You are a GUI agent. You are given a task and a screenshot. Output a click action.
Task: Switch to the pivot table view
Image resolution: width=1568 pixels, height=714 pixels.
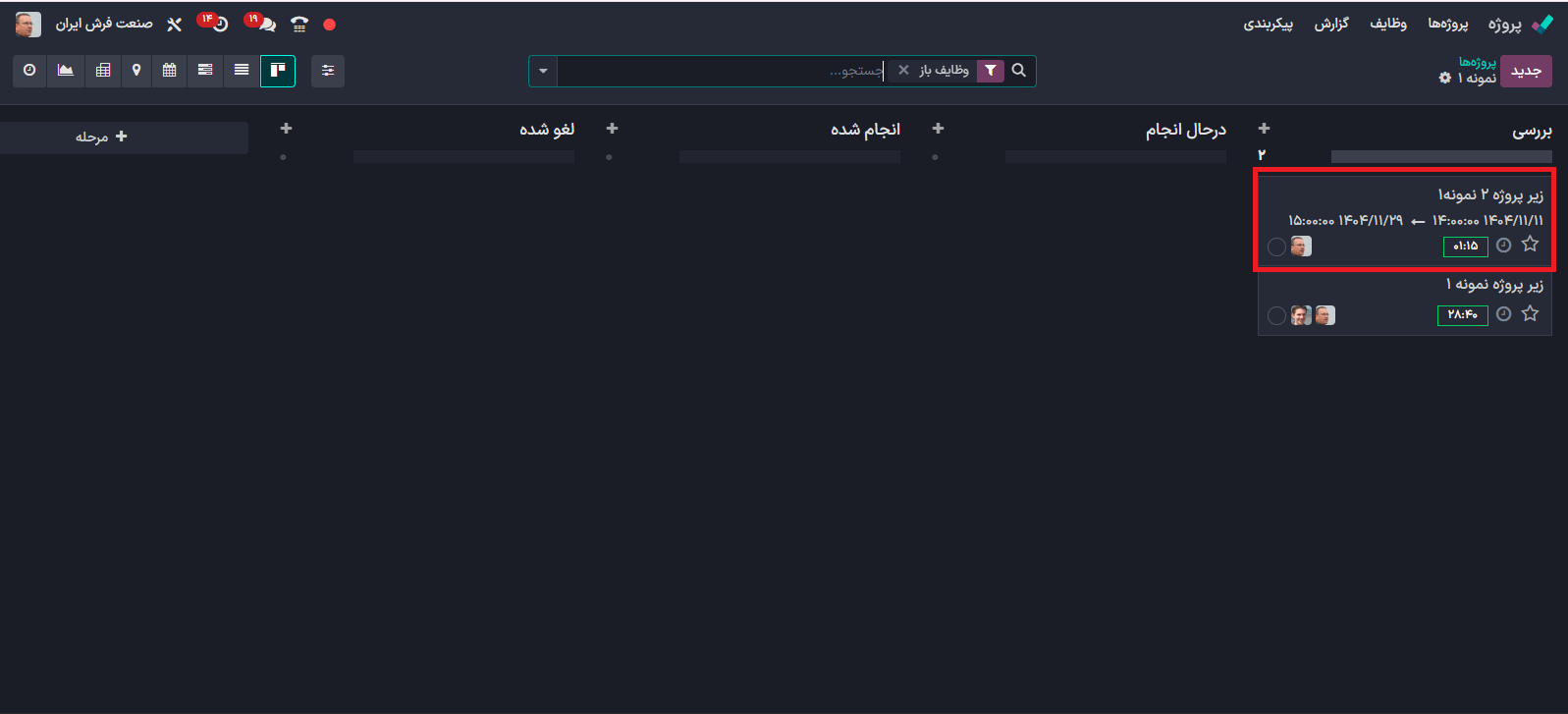coord(103,71)
